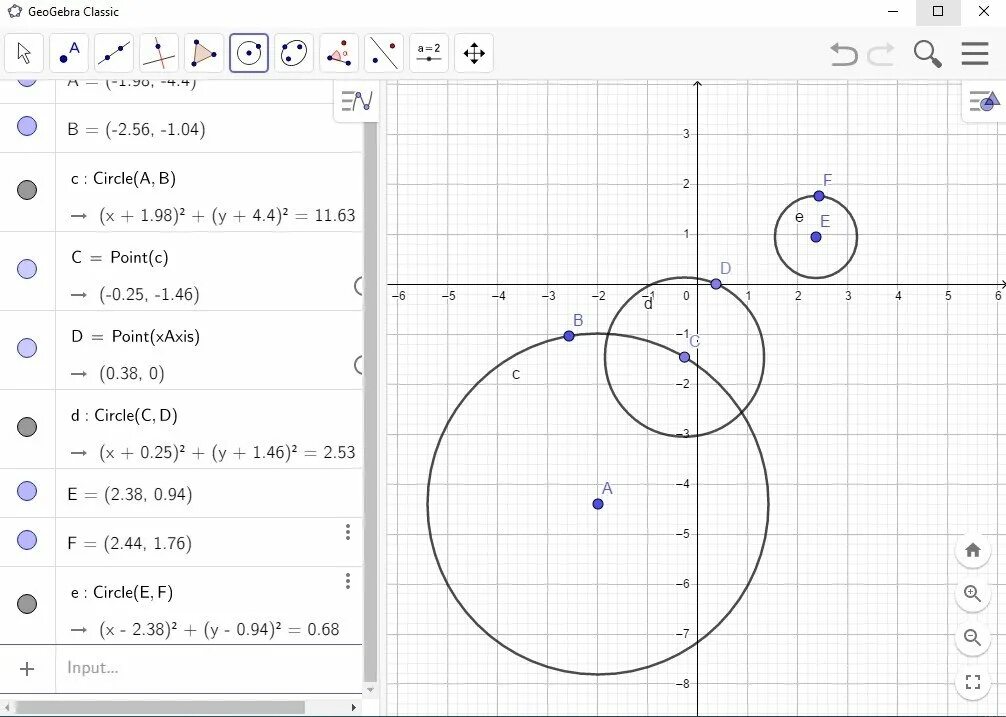The image size is (1006, 717).
Task: Open the Graphics view style bar
Action: [984, 101]
